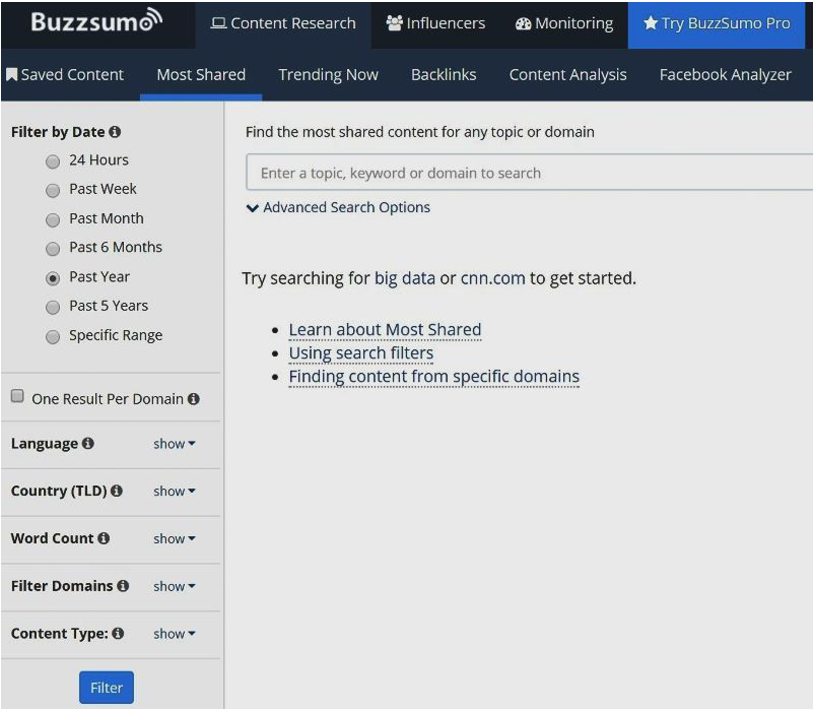Image resolution: width=813 pixels, height=709 pixels.
Task: Open the Saved Content tab
Action: [65, 75]
